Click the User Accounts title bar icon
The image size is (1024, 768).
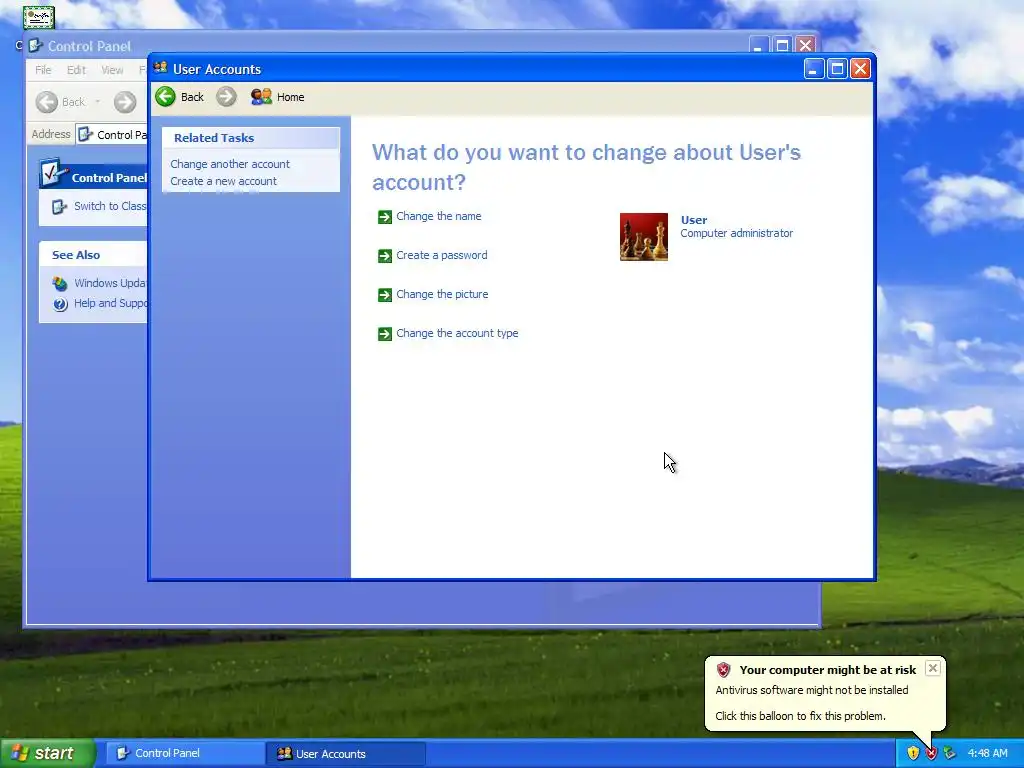161,68
